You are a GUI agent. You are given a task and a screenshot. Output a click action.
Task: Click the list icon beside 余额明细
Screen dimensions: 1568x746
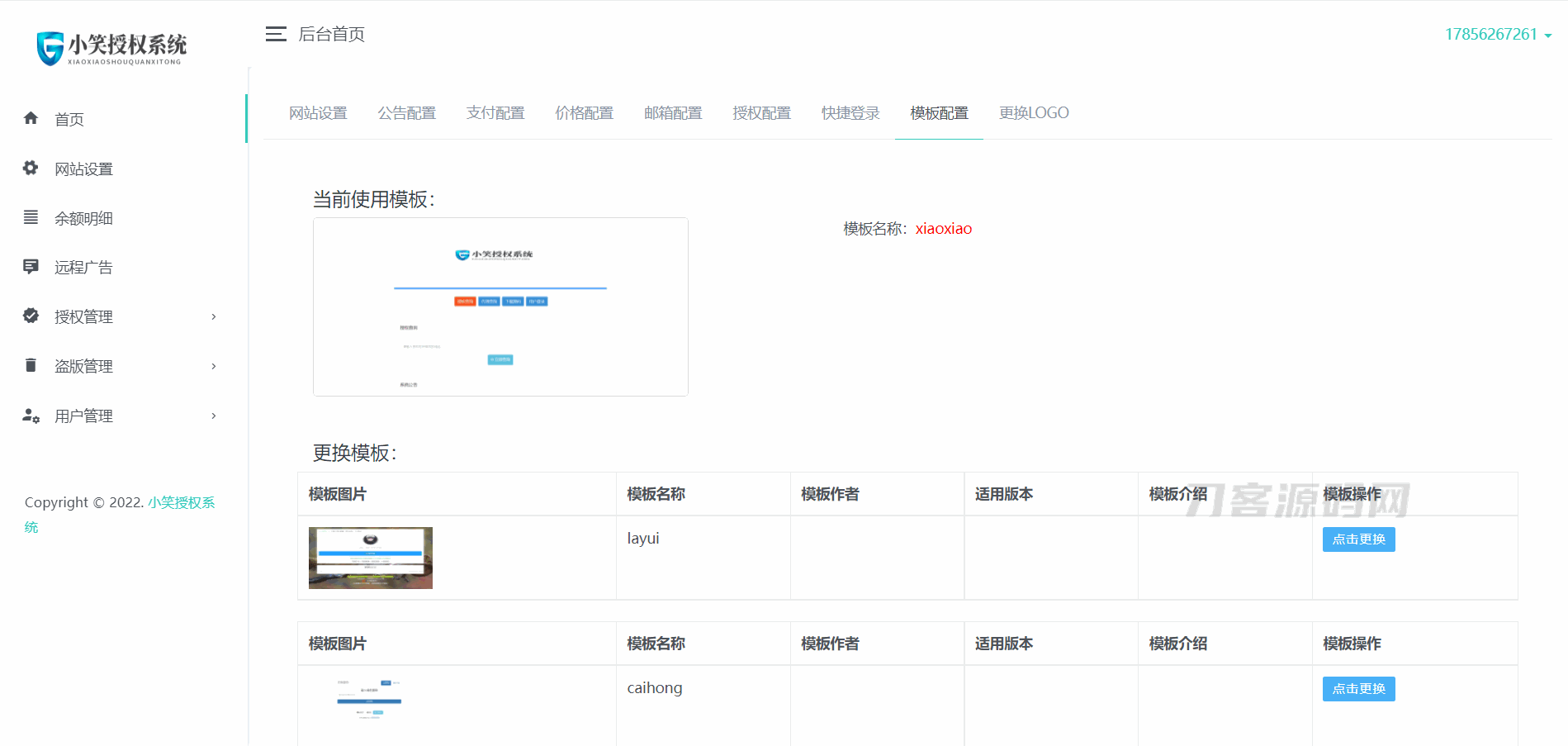tap(31, 217)
